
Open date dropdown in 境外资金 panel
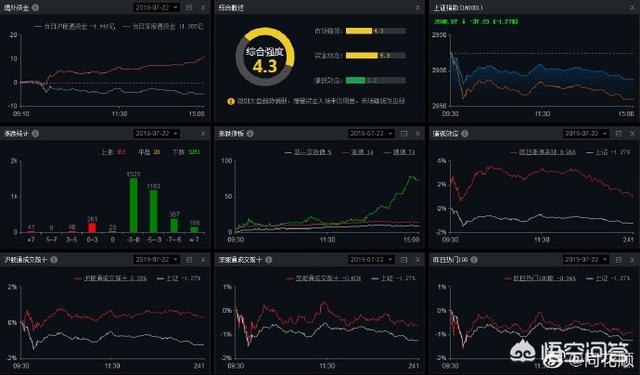click(156, 7)
